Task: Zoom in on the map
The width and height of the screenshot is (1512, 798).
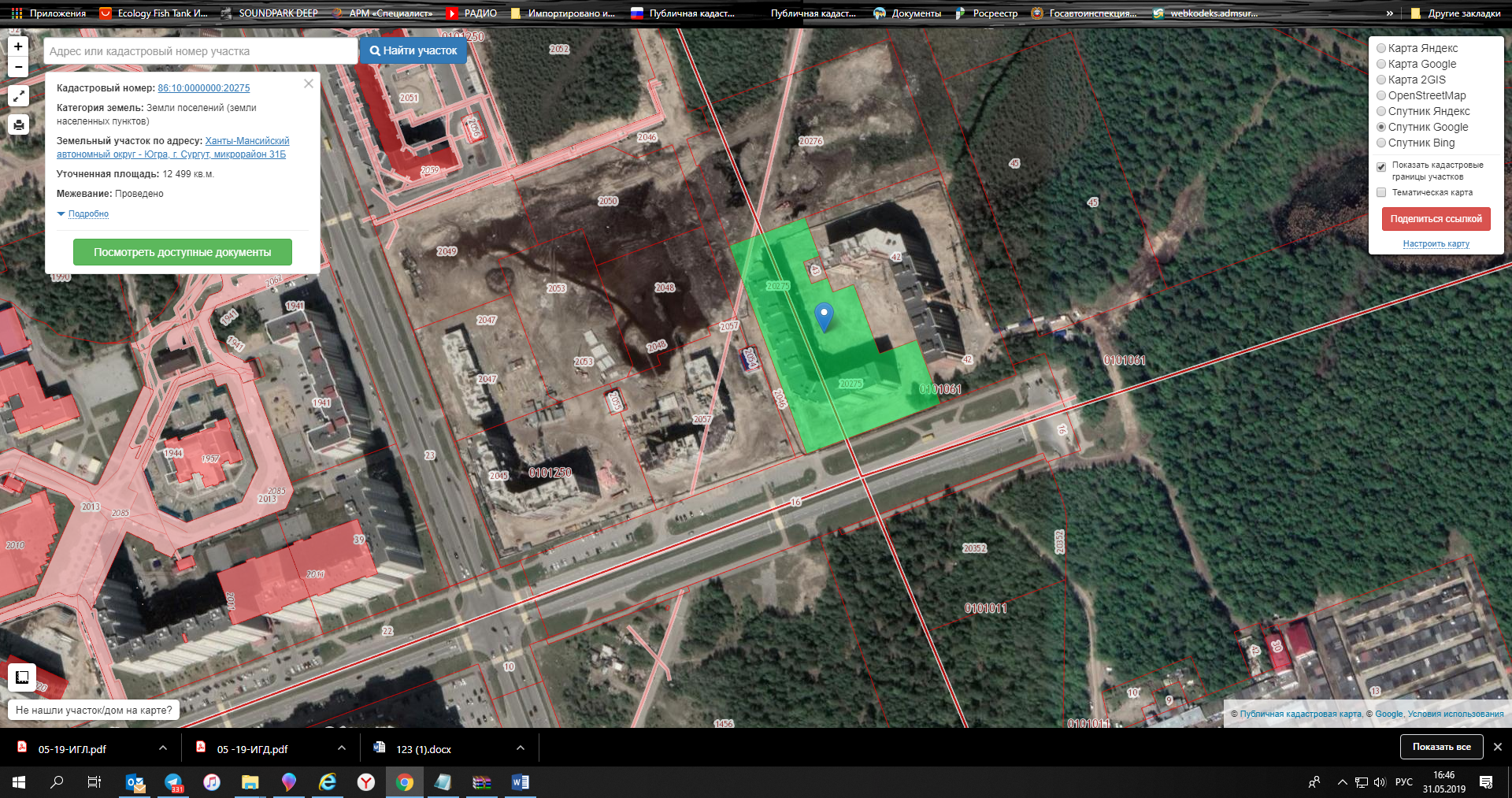Action: click(18, 47)
